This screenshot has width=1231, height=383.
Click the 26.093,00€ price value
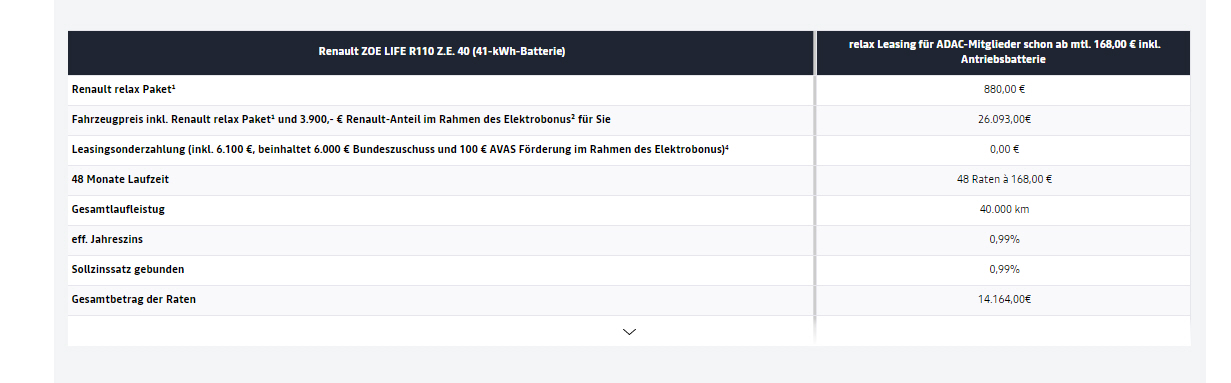point(1004,119)
